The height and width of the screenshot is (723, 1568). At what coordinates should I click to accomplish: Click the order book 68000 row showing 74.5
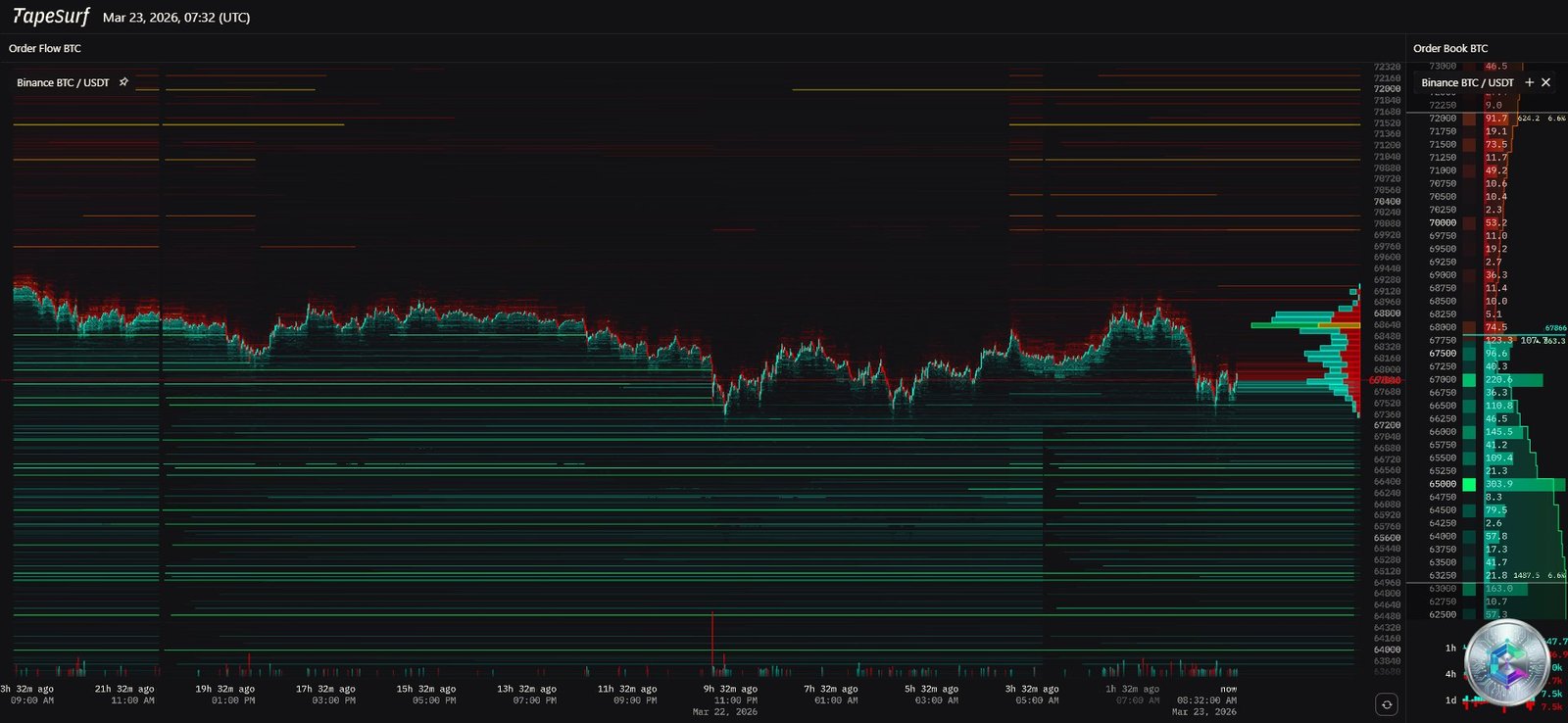[x=1487, y=327]
